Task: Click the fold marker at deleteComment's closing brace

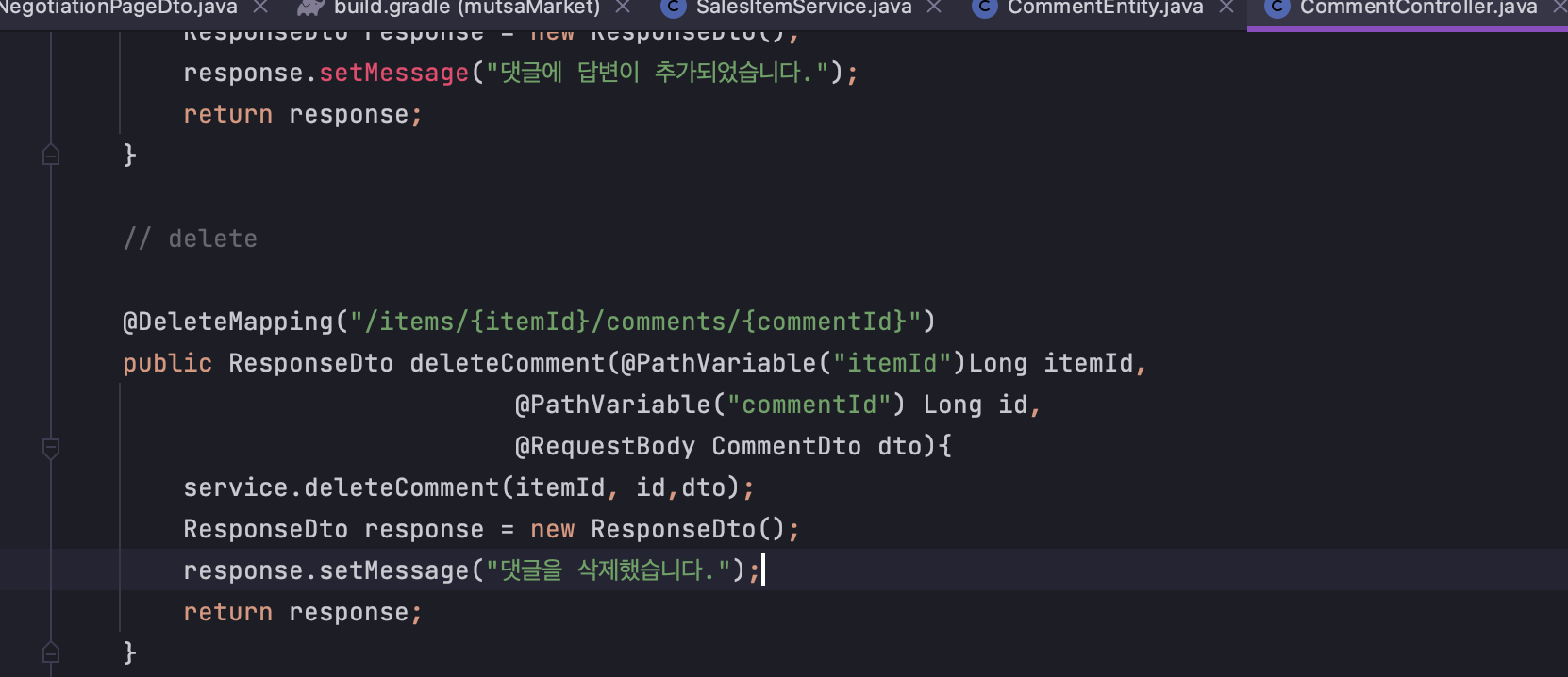Action: 51,652
